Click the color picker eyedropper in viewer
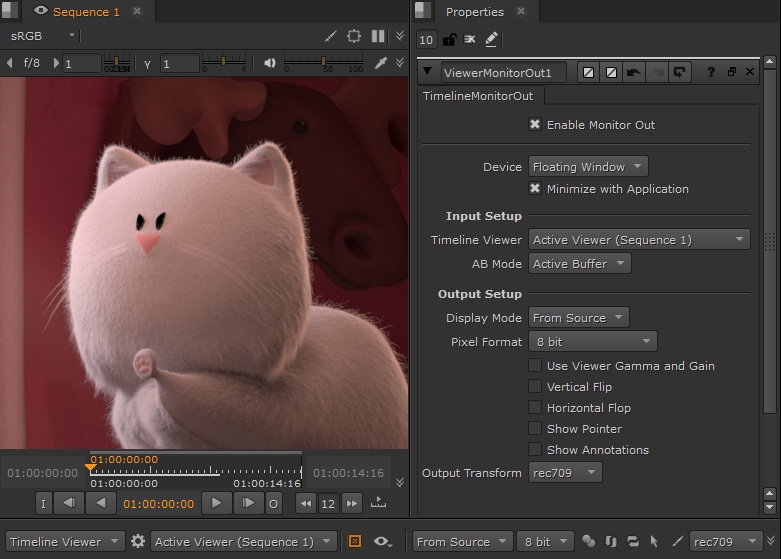This screenshot has width=781, height=559. [380, 63]
